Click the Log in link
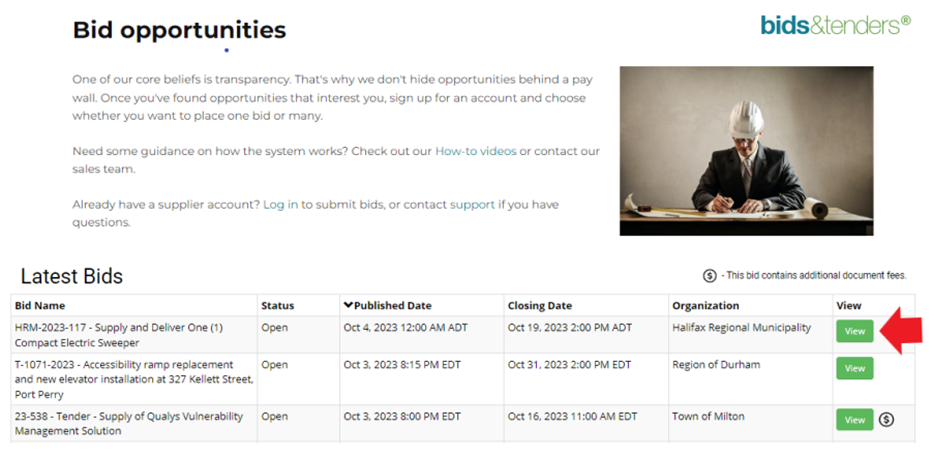 coord(281,205)
